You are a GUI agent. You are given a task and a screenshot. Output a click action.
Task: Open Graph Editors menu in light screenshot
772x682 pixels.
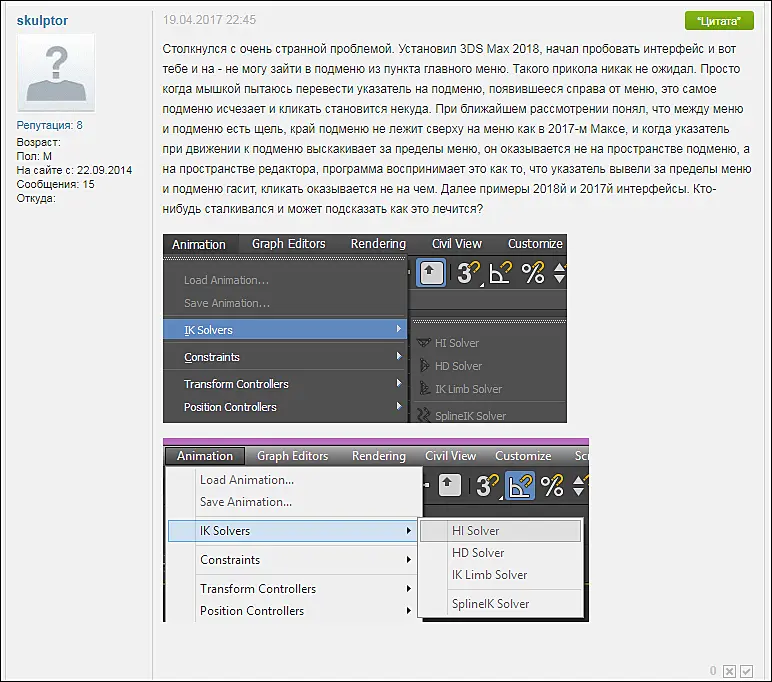click(292, 456)
